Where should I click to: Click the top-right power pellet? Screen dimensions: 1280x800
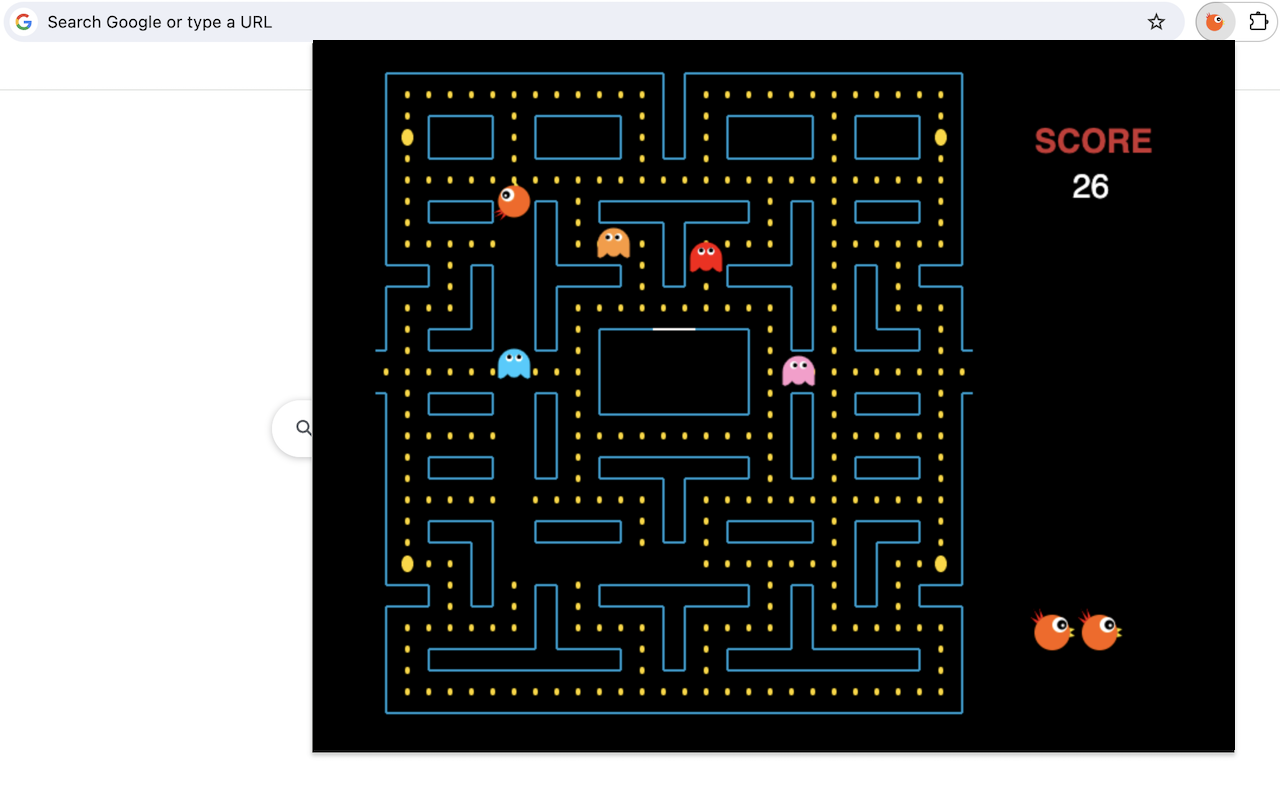pos(940,138)
